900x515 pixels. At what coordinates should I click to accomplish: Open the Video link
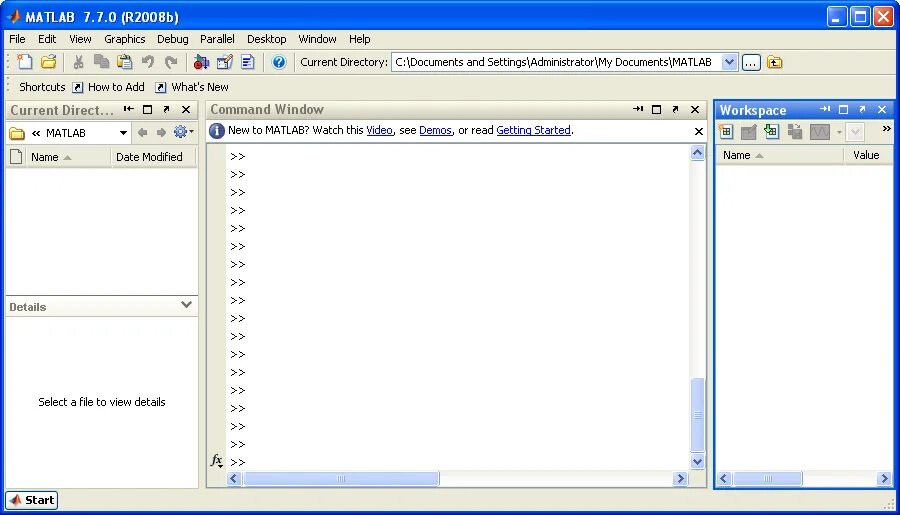coord(379,130)
